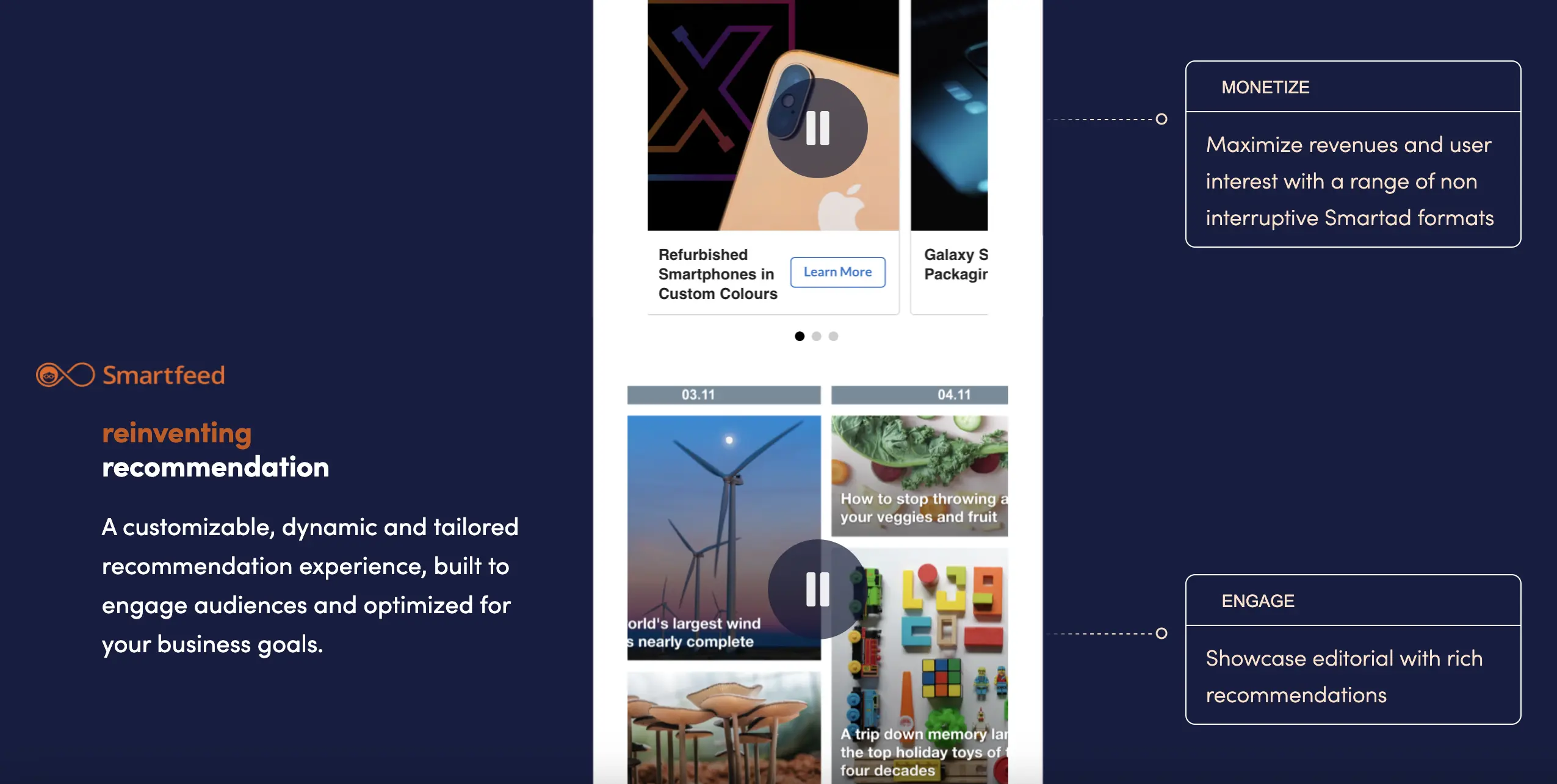This screenshot has width=1557, height=784.
Task: Click the Smartfeed infinity logo icon
Action: pos(65,375)
